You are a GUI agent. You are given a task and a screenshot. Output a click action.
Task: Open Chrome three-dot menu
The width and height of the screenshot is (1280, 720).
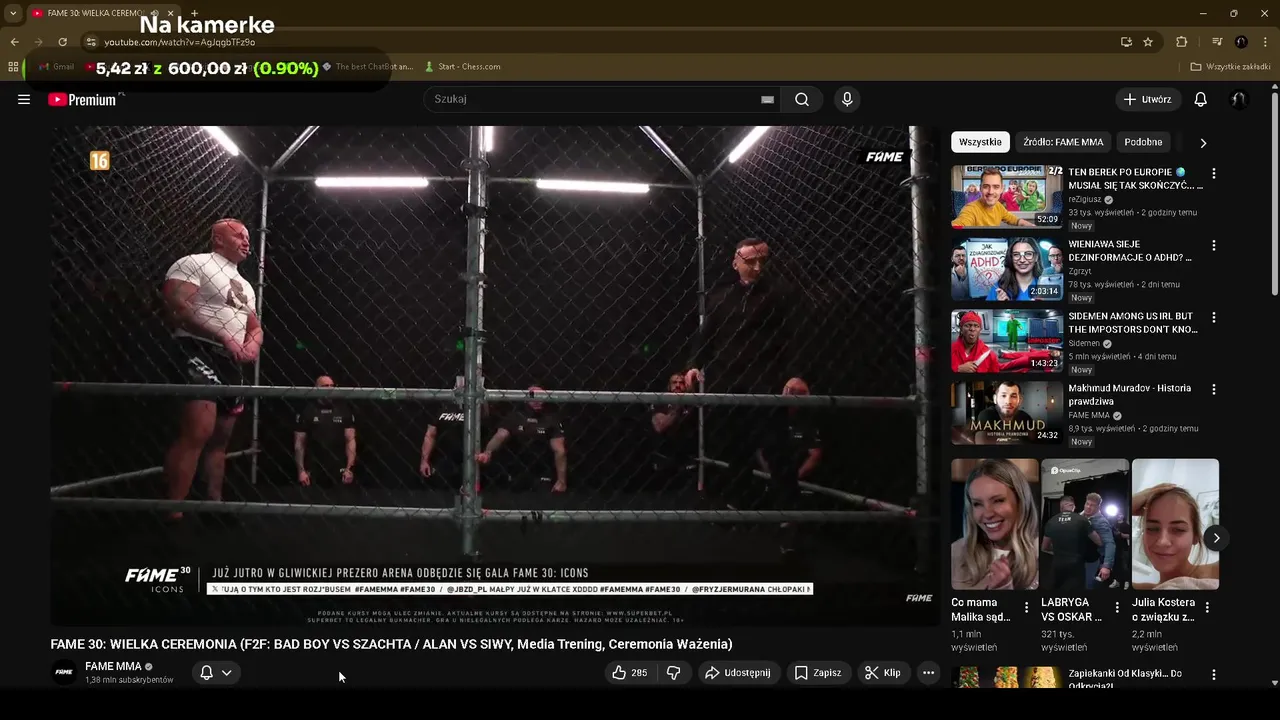click(1265, 42)
